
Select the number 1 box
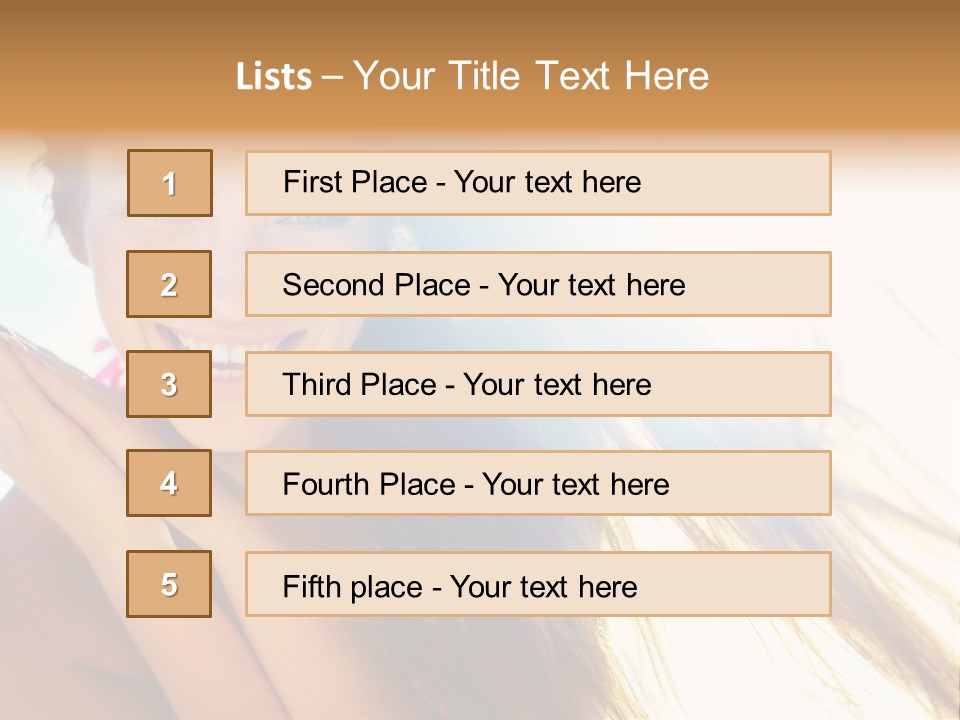click(170, 183)
